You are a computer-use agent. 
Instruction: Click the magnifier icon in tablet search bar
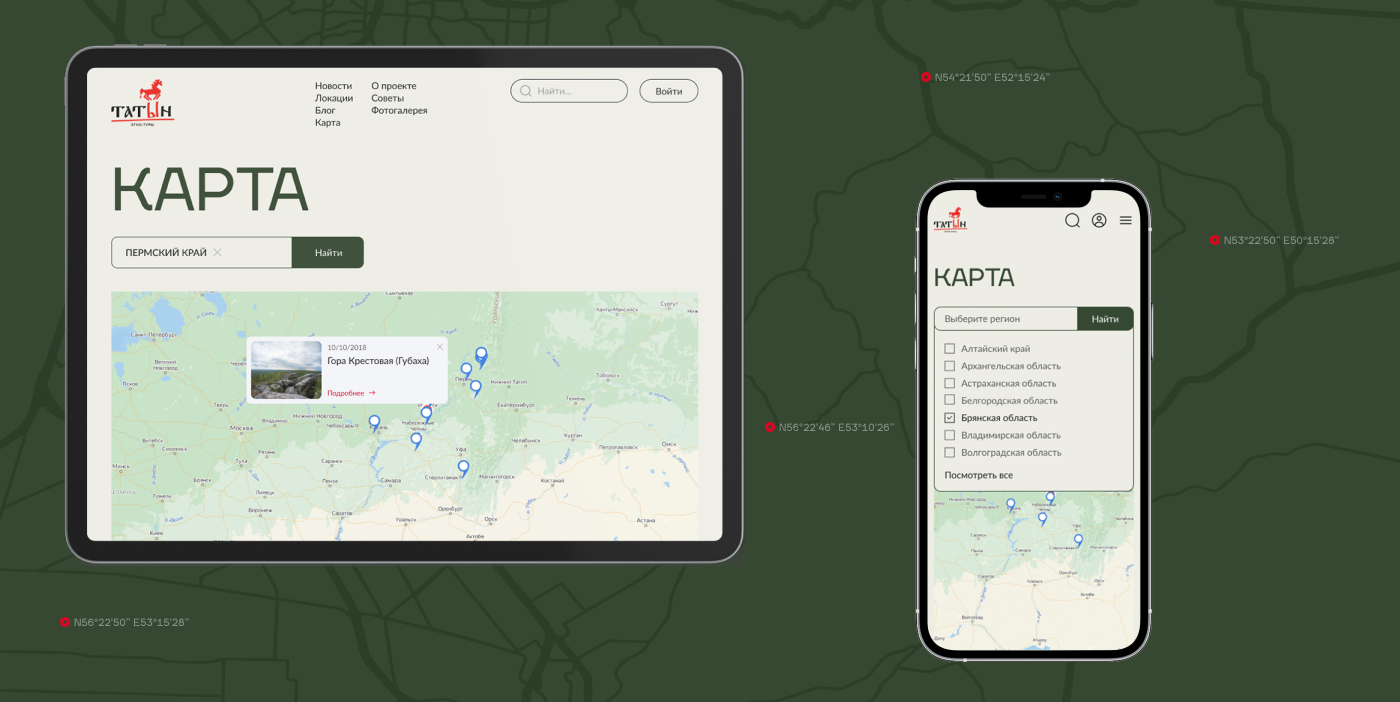click(526, 91)
